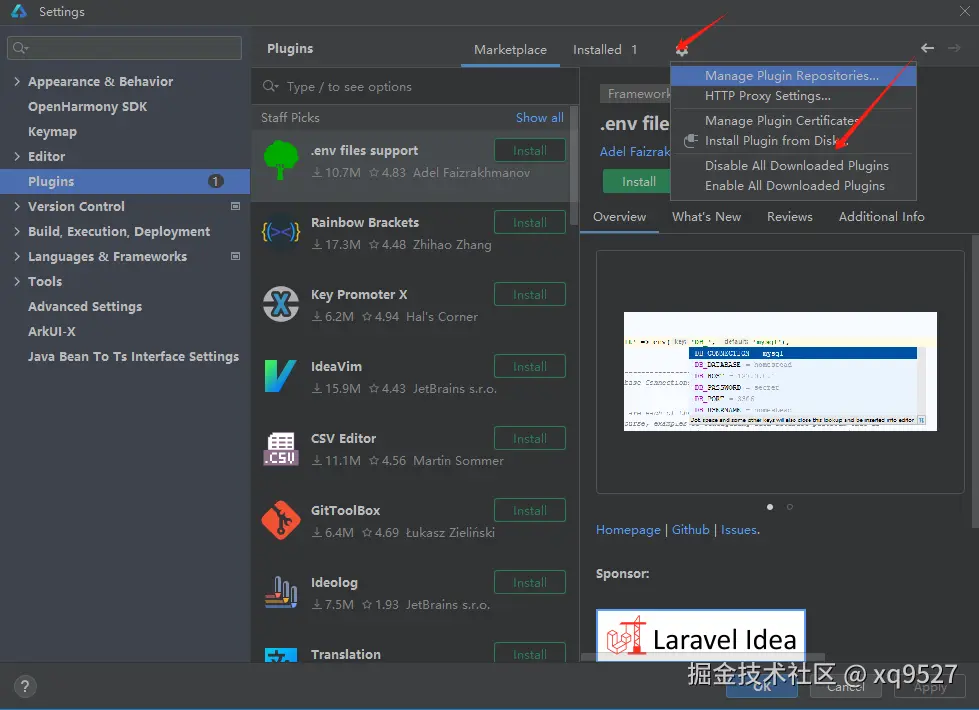Install the CSV Editor plugin
The height and width of the screenshot is (710, 979).
pyautogui.click(x=529, y=438)
